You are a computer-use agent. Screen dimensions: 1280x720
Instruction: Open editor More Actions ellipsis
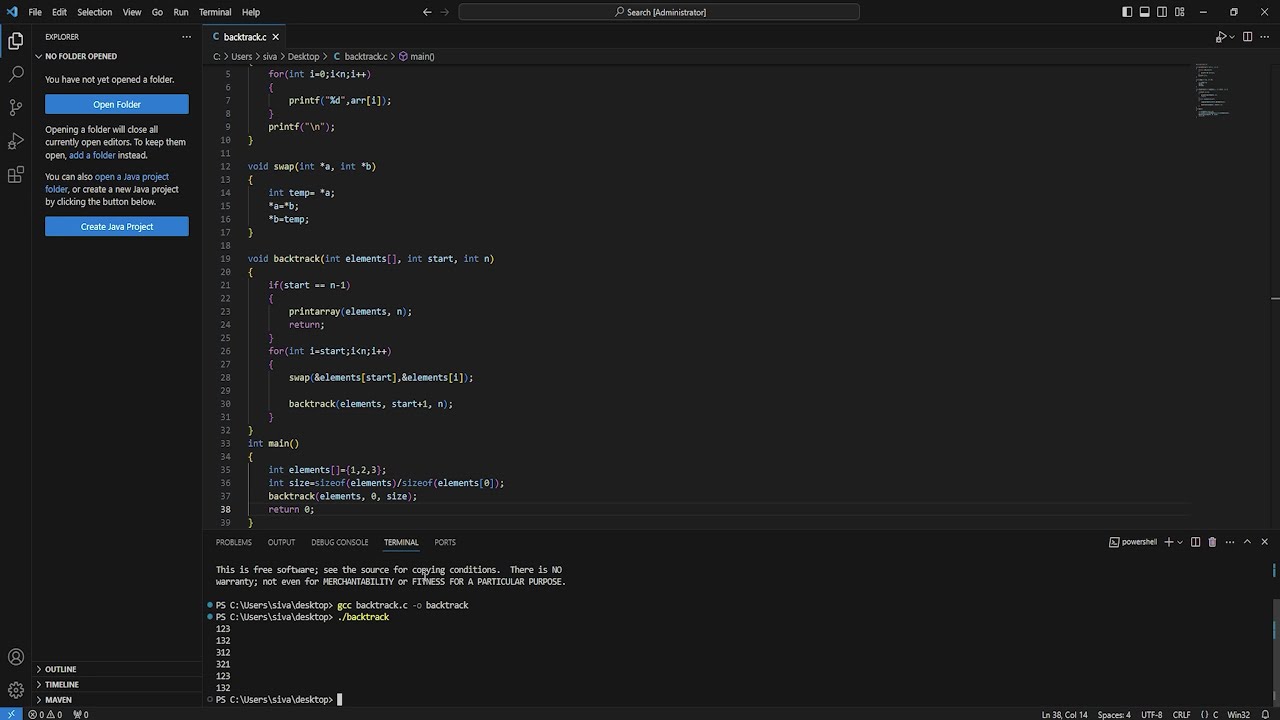1265,37
